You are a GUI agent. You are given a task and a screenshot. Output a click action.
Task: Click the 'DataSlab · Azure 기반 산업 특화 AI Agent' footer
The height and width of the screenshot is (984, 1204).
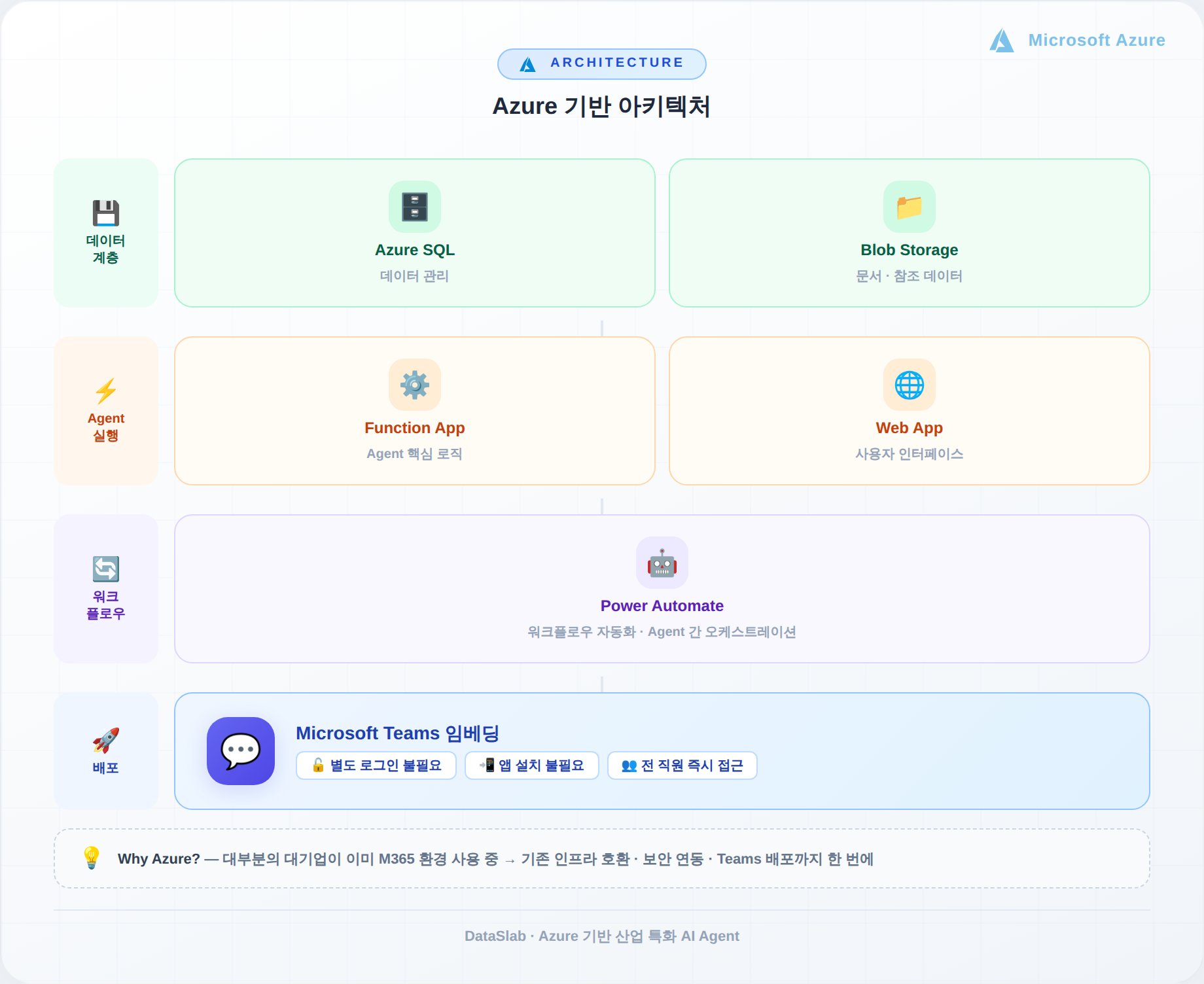click(602, 936)
